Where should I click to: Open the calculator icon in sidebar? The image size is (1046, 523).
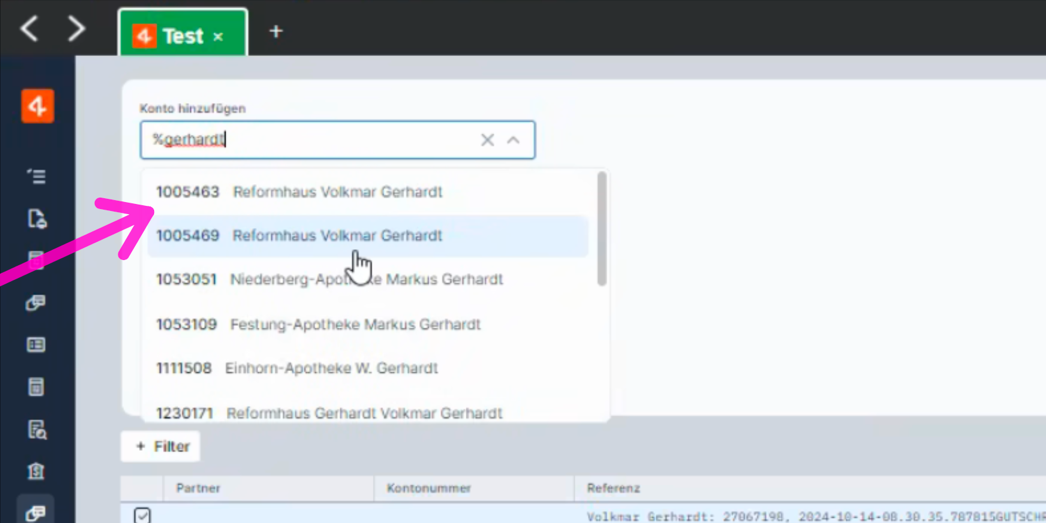pyautogui.click(x=36, y=386)
